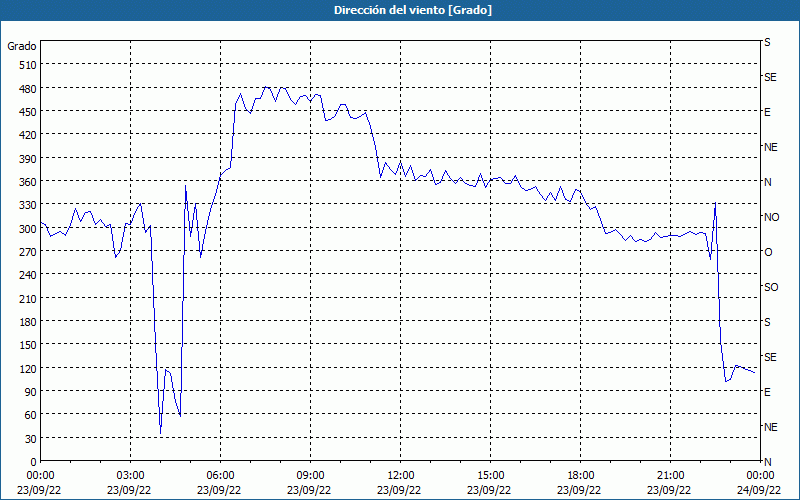Select the 'E' compass label level with 450

(767, 112)
